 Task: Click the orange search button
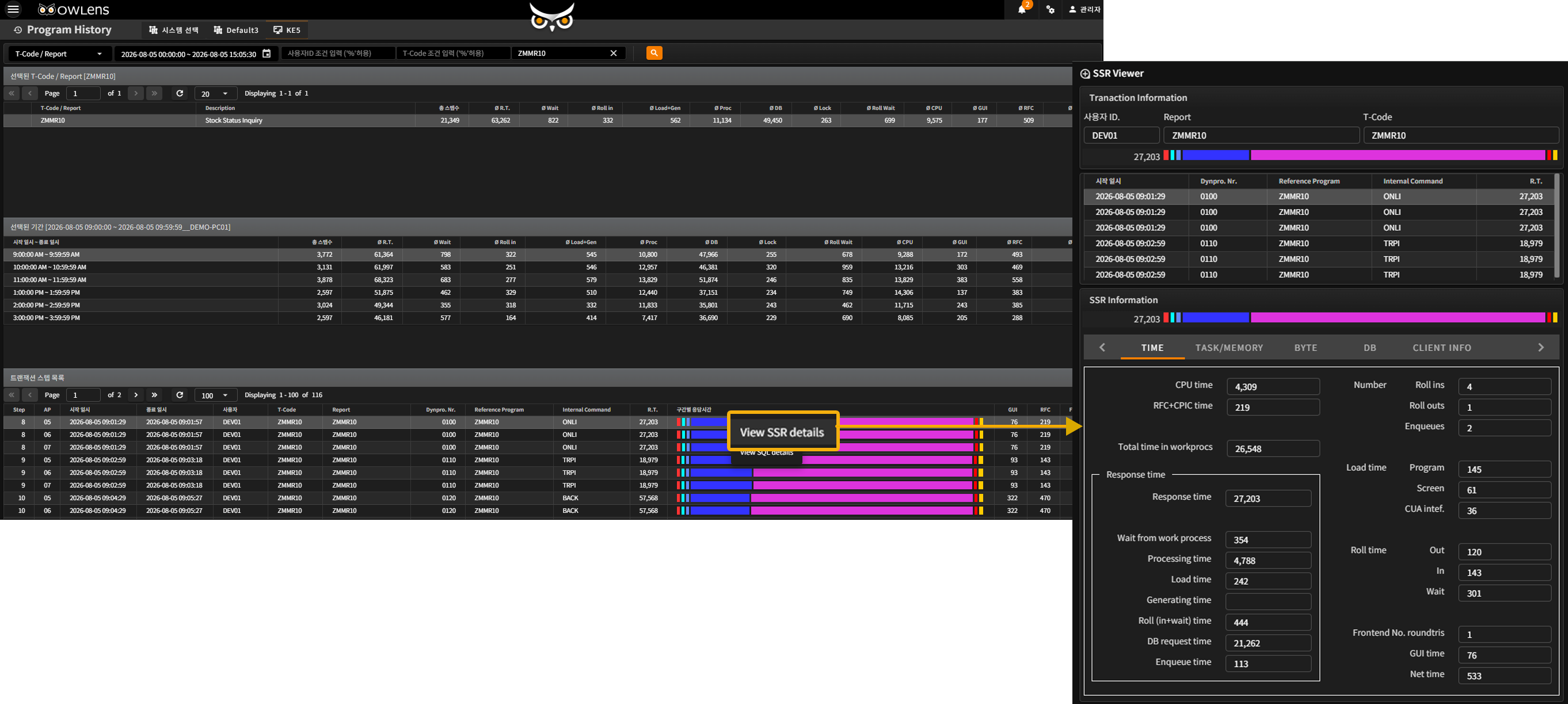[654, 53]
